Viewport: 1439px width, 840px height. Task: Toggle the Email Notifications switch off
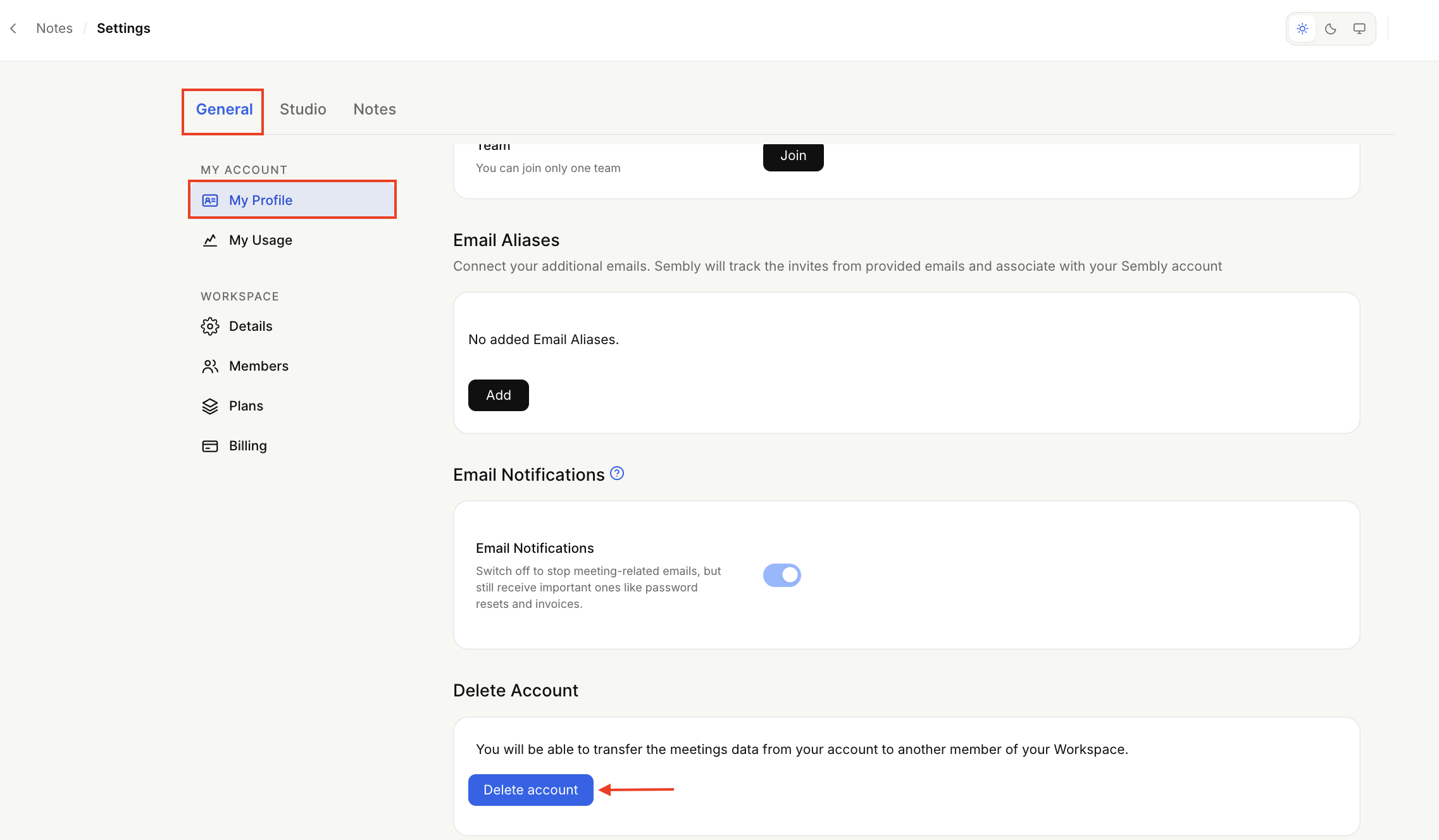pyautogui.click(x=782, y=575)
